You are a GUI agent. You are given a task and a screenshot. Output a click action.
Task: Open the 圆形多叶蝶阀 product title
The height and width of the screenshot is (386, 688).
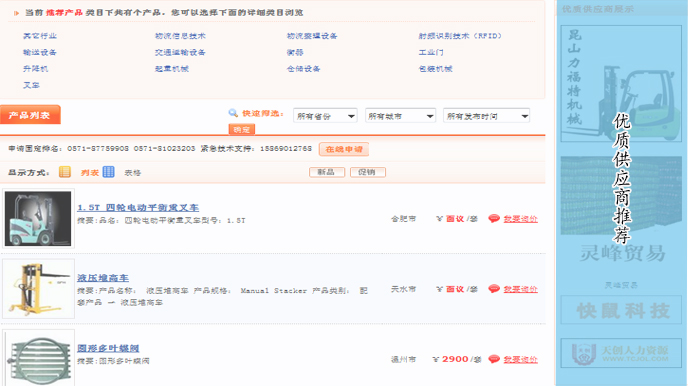(108, 348)
